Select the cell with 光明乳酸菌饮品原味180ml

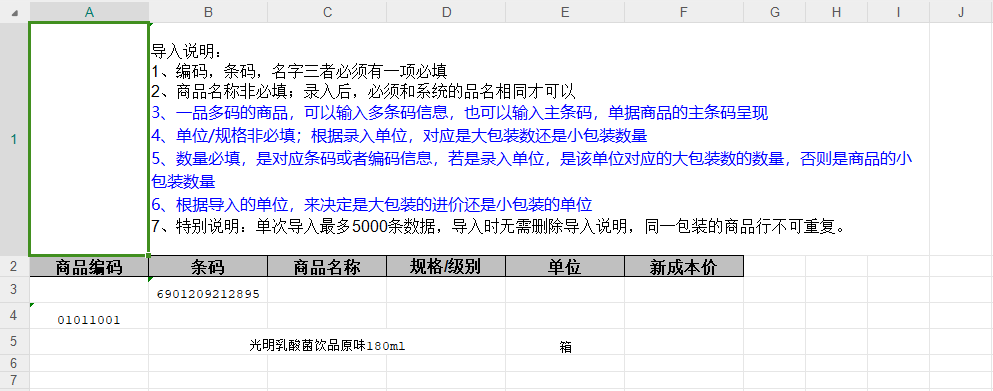pos(327,342)
